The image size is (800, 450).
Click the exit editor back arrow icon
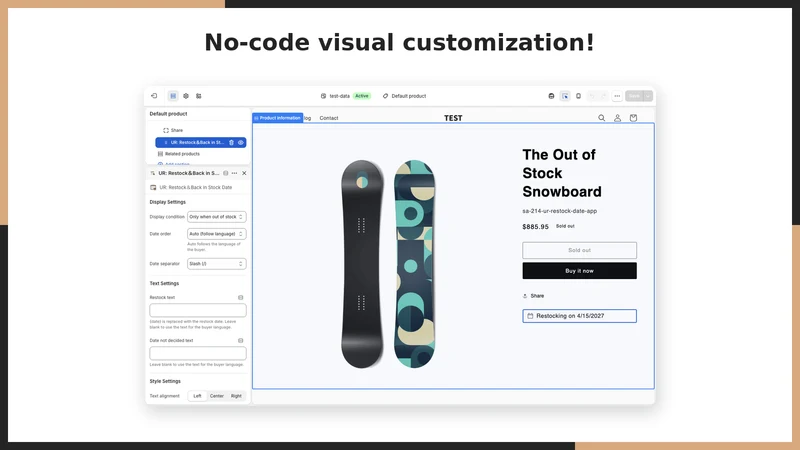tap(154, 96)
